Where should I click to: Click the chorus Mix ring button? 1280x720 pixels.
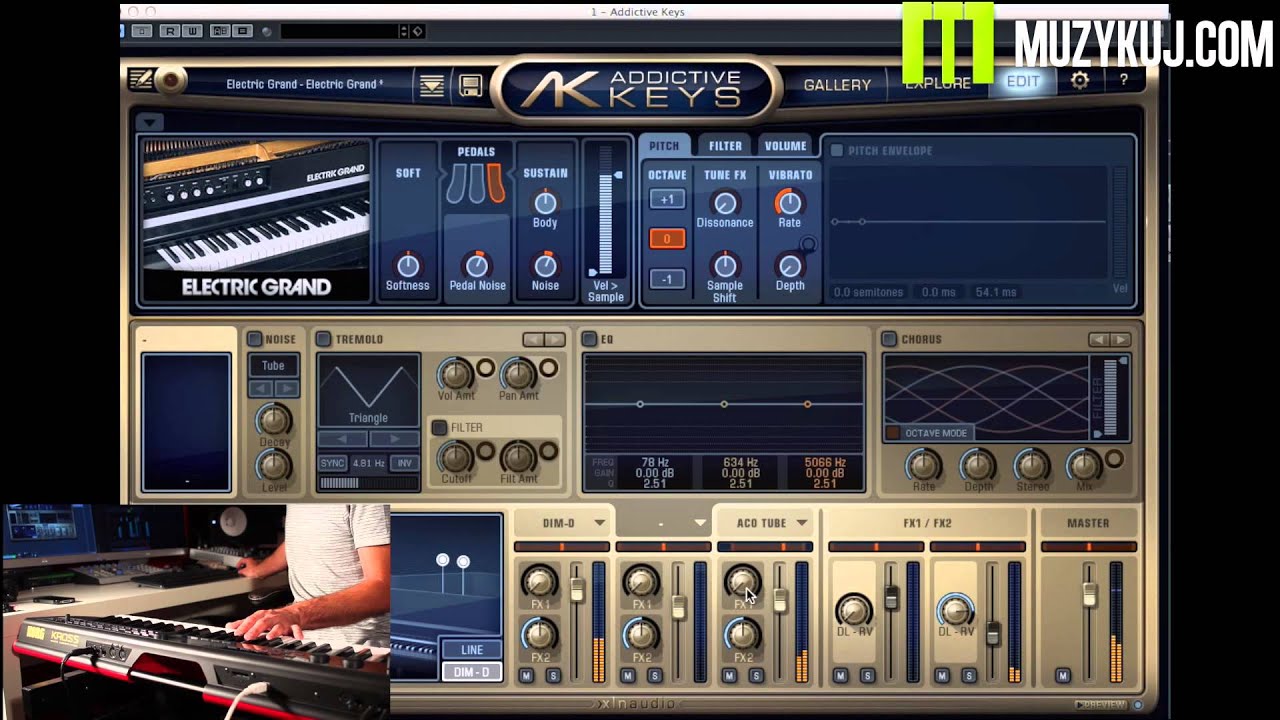point(1113,459)
